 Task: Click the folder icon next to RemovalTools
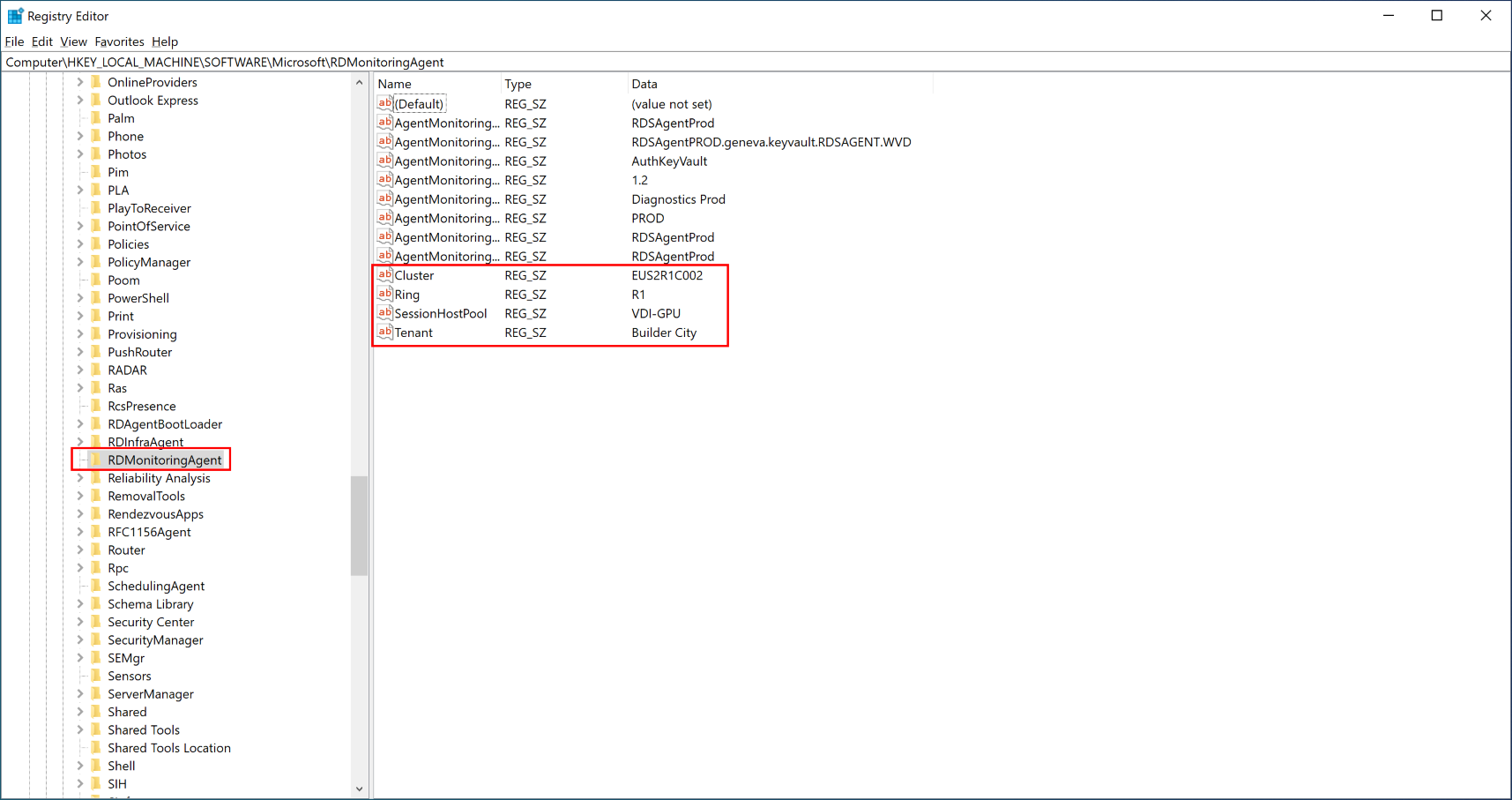click(96, 496)
